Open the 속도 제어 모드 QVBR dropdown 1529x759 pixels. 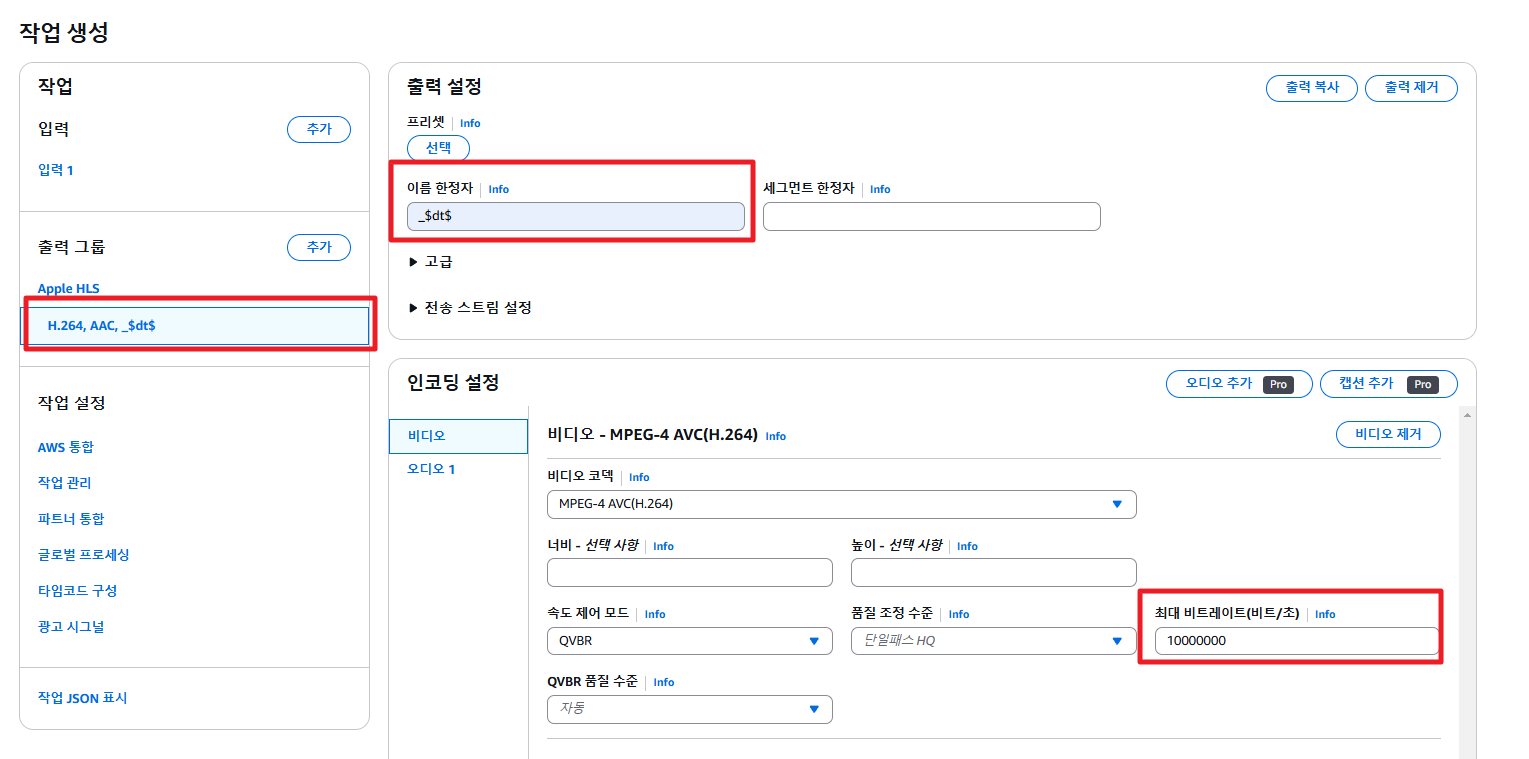pyautogui.click(x=689, y=640)
